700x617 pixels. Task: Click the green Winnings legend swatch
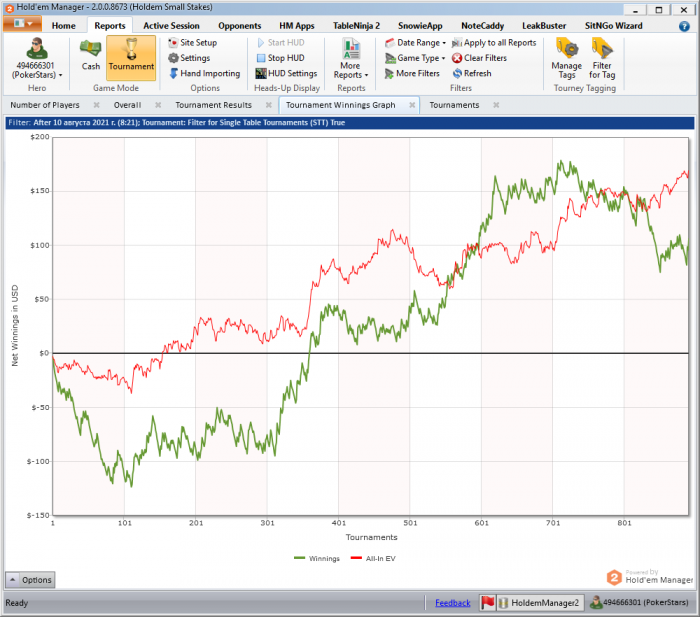tap(300, 558)
